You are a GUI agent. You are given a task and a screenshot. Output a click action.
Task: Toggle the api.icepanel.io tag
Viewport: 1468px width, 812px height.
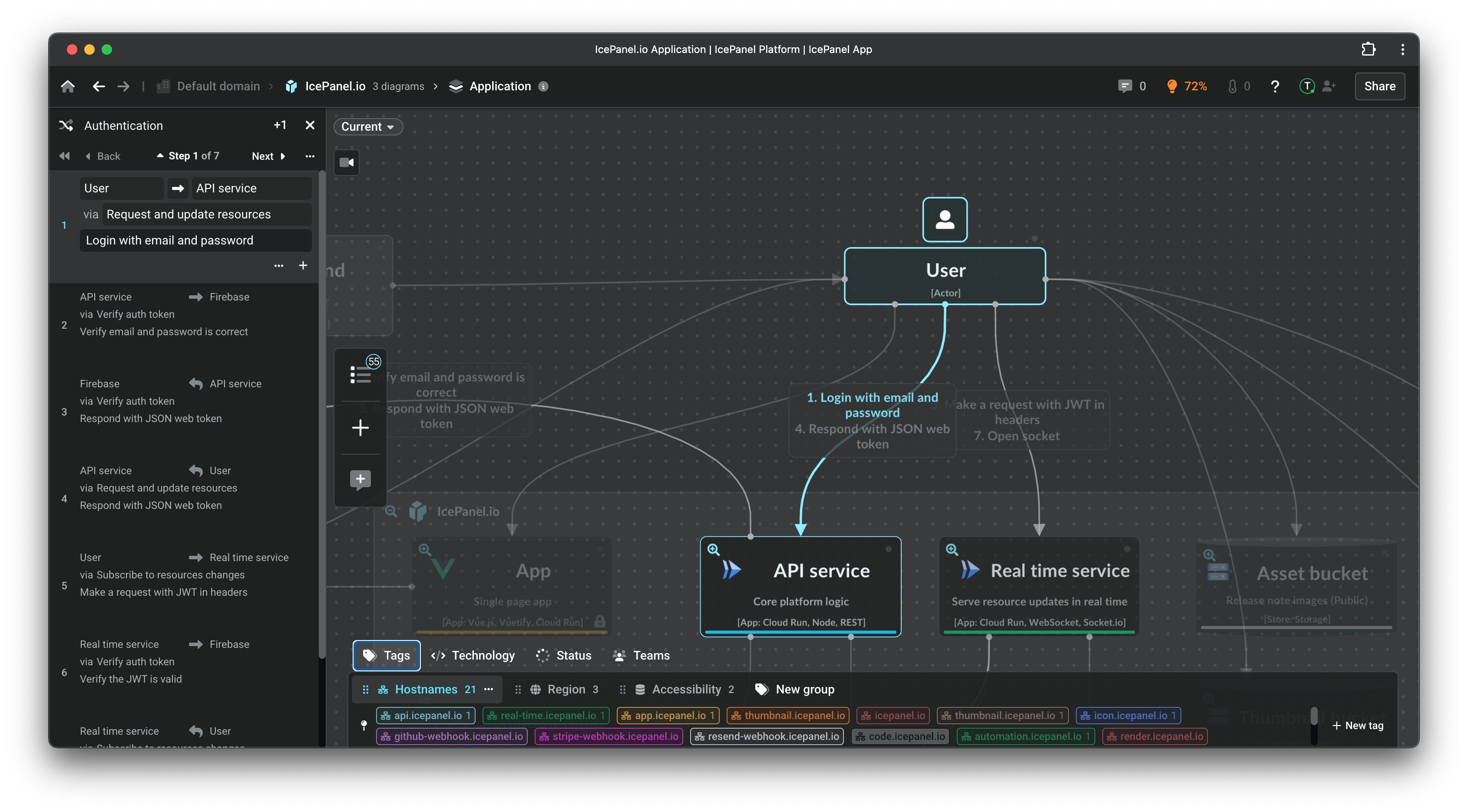tap(425, 716)
